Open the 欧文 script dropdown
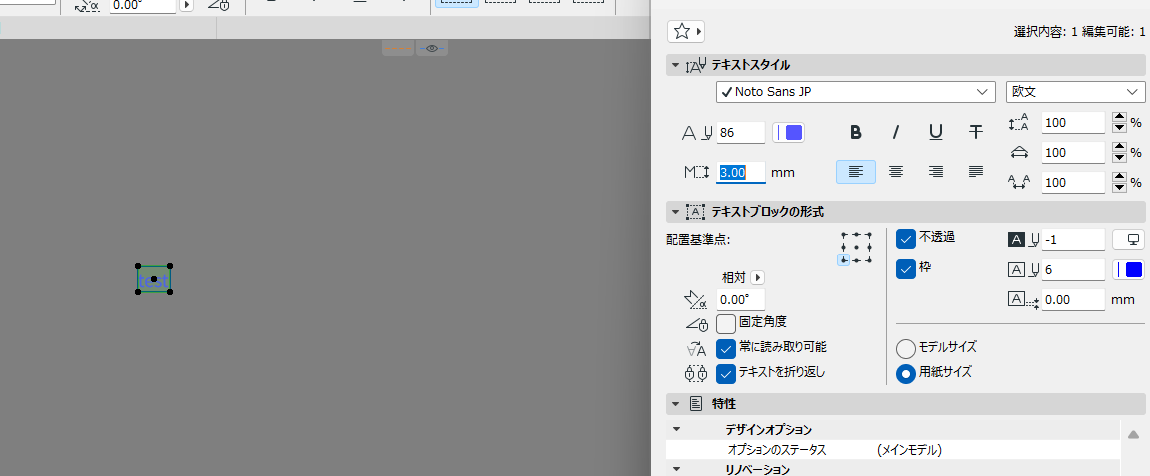The width and height of the screenshot is (1150, 476). pos(1075,92)
